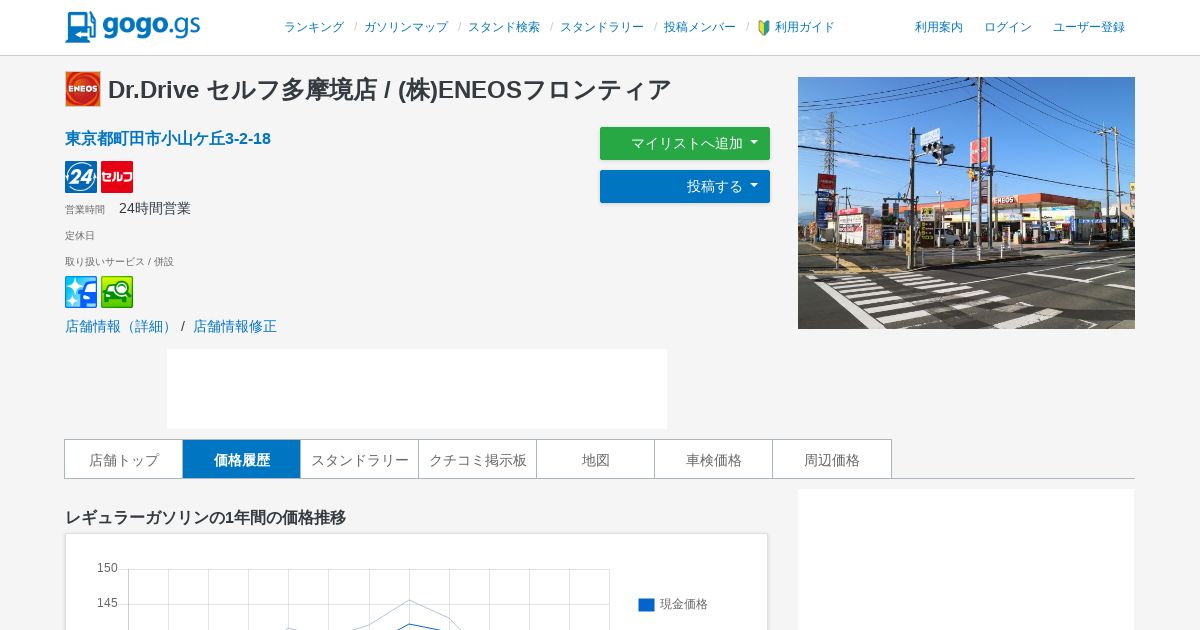Follow the store address link
The width and height of the screenshot is (1200, 630).
click(168, 138)
